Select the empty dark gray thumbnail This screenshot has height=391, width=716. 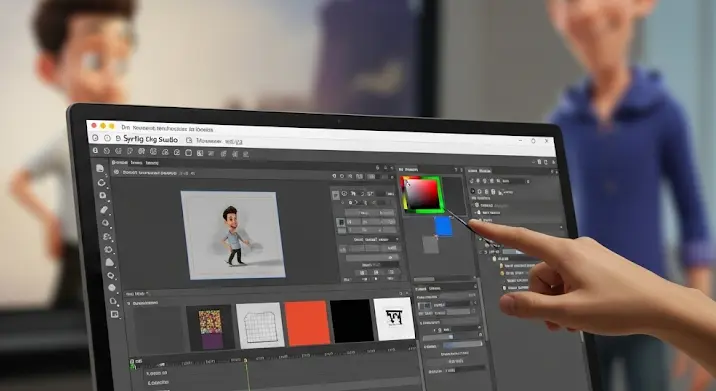pos(158,330)
